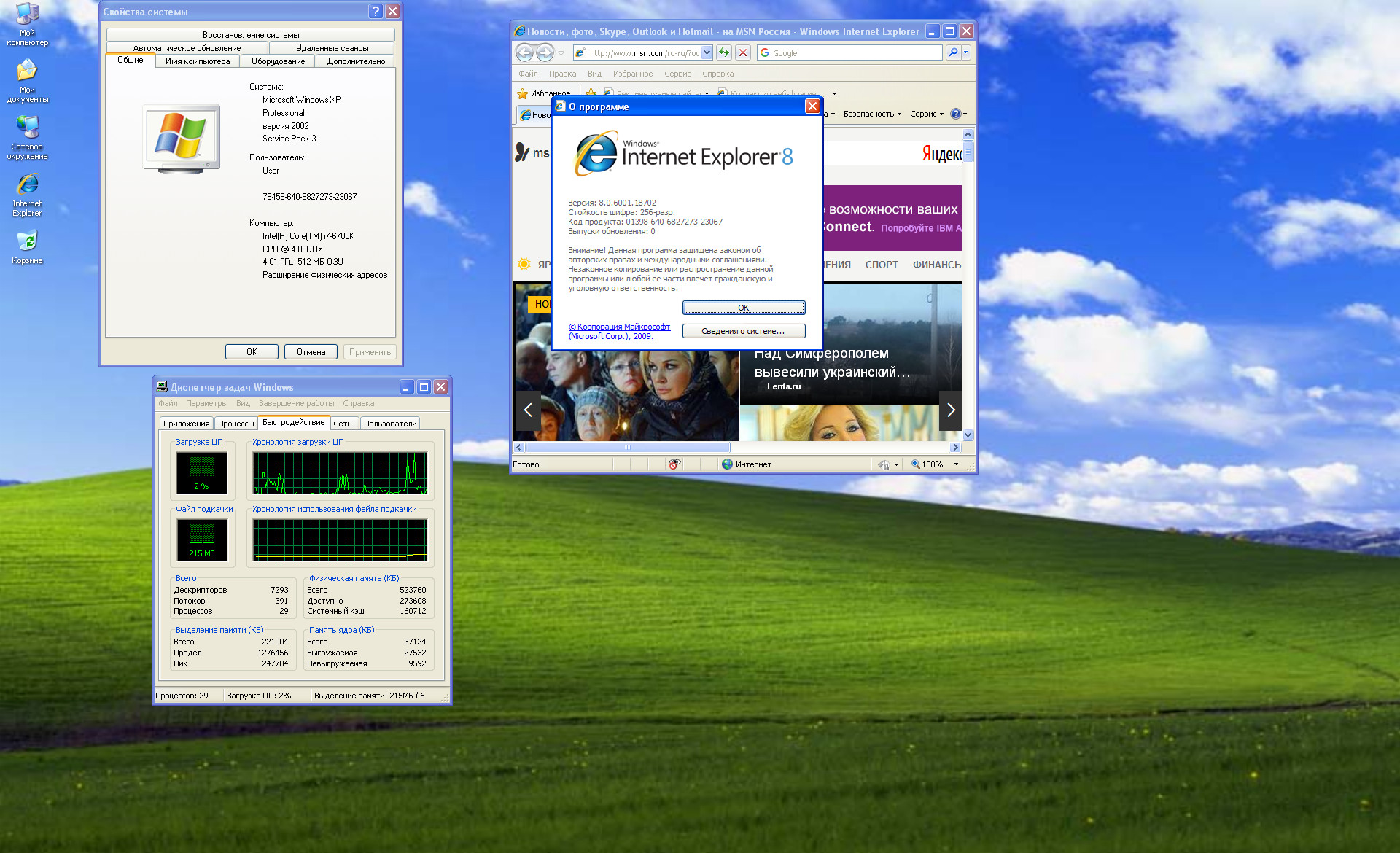
Task: Click the vertical scrollbar down arrow in IE
Action: [x=968, y=435]
